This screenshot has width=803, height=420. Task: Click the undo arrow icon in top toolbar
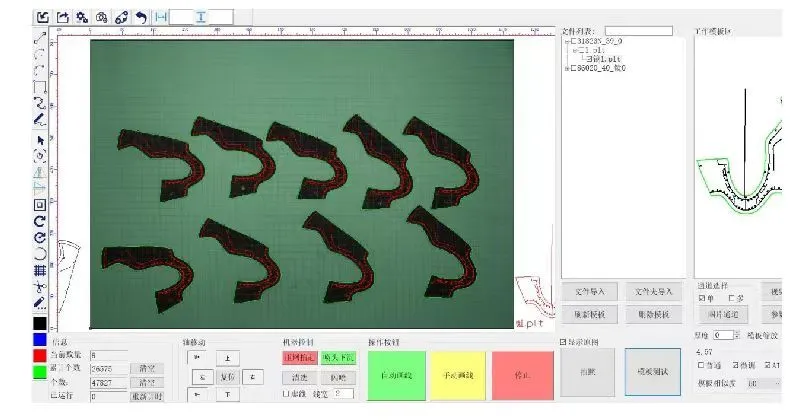pyautogui.click(x=141, y=17)
